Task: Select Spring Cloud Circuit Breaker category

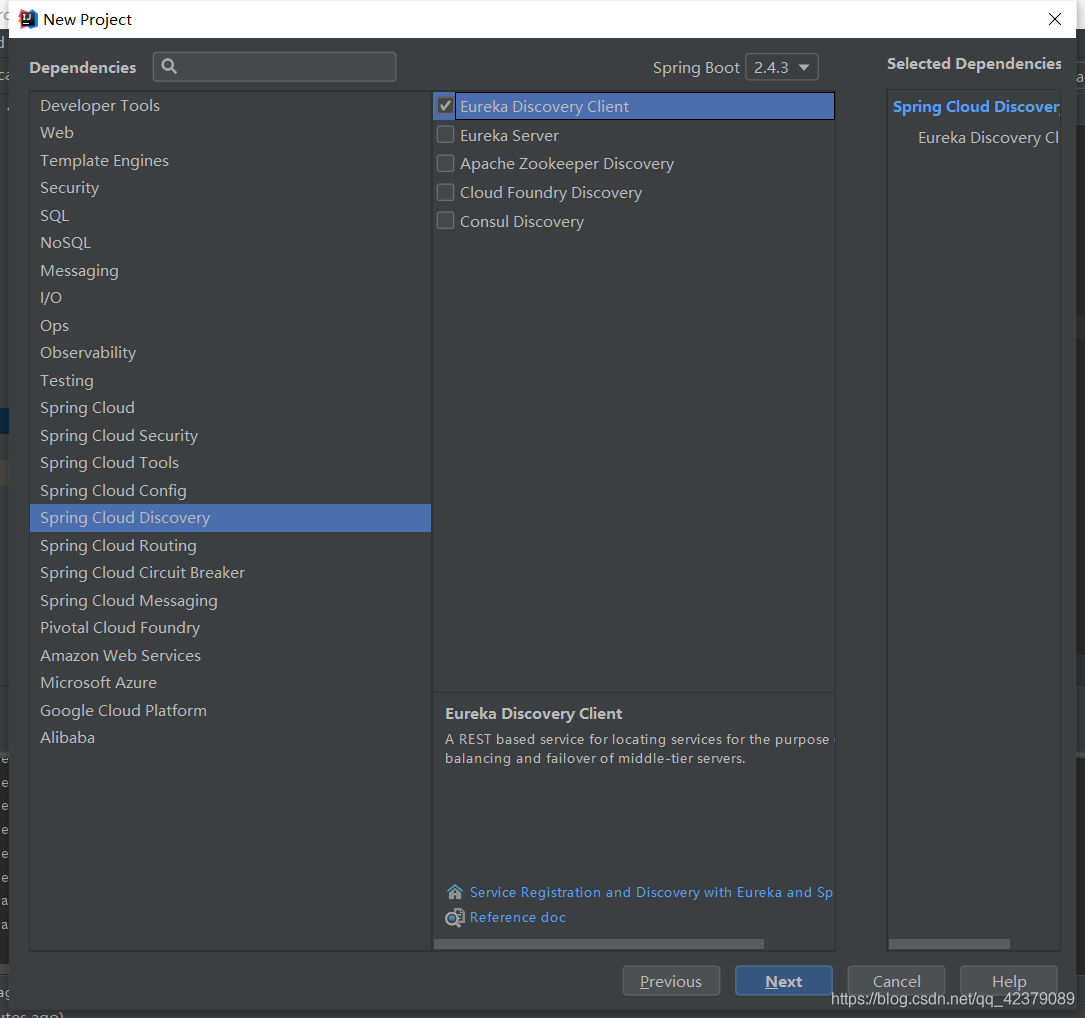Action: point(230,572)
